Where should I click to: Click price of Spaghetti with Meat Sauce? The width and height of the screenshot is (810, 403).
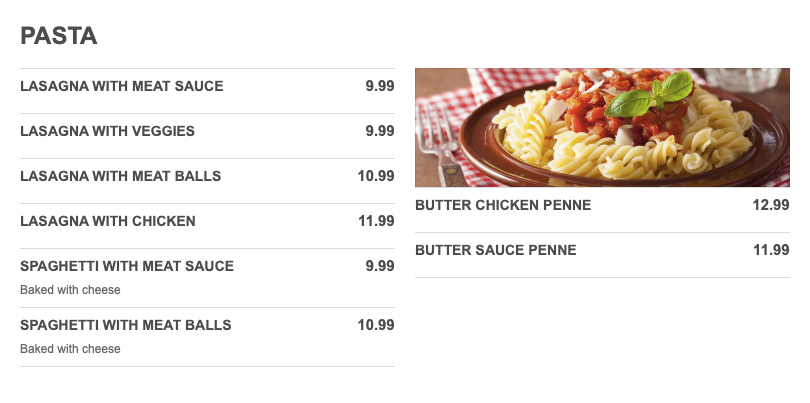pyautogui.click(x=380, y=266)
